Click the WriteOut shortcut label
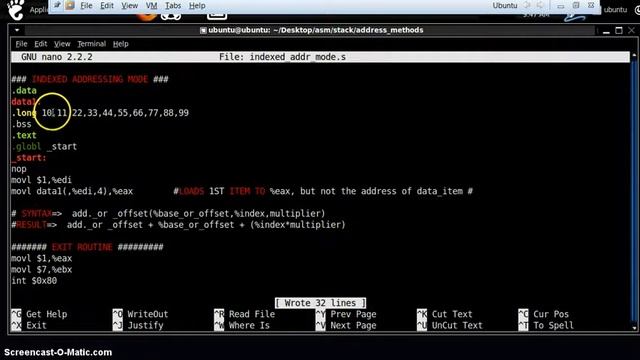 (148, 314)
